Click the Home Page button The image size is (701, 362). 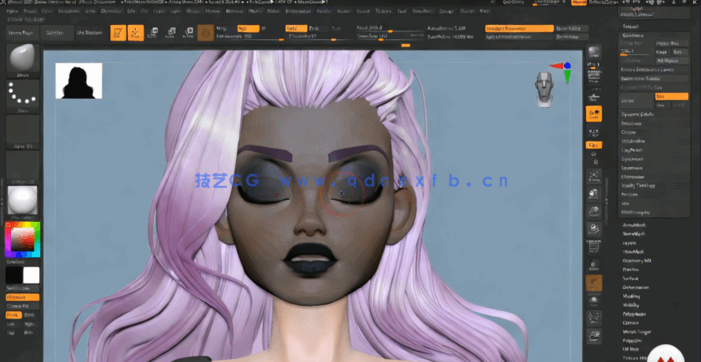[x=22, y=33]
